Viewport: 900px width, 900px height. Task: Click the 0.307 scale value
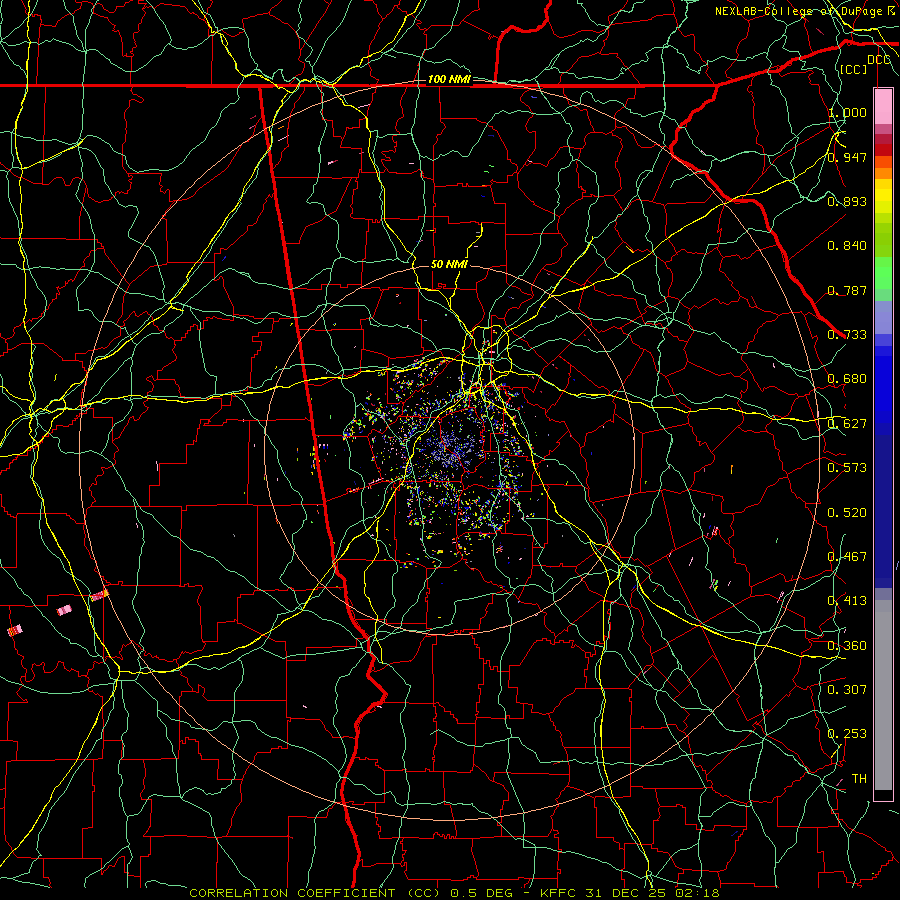(x=847, y=690)
